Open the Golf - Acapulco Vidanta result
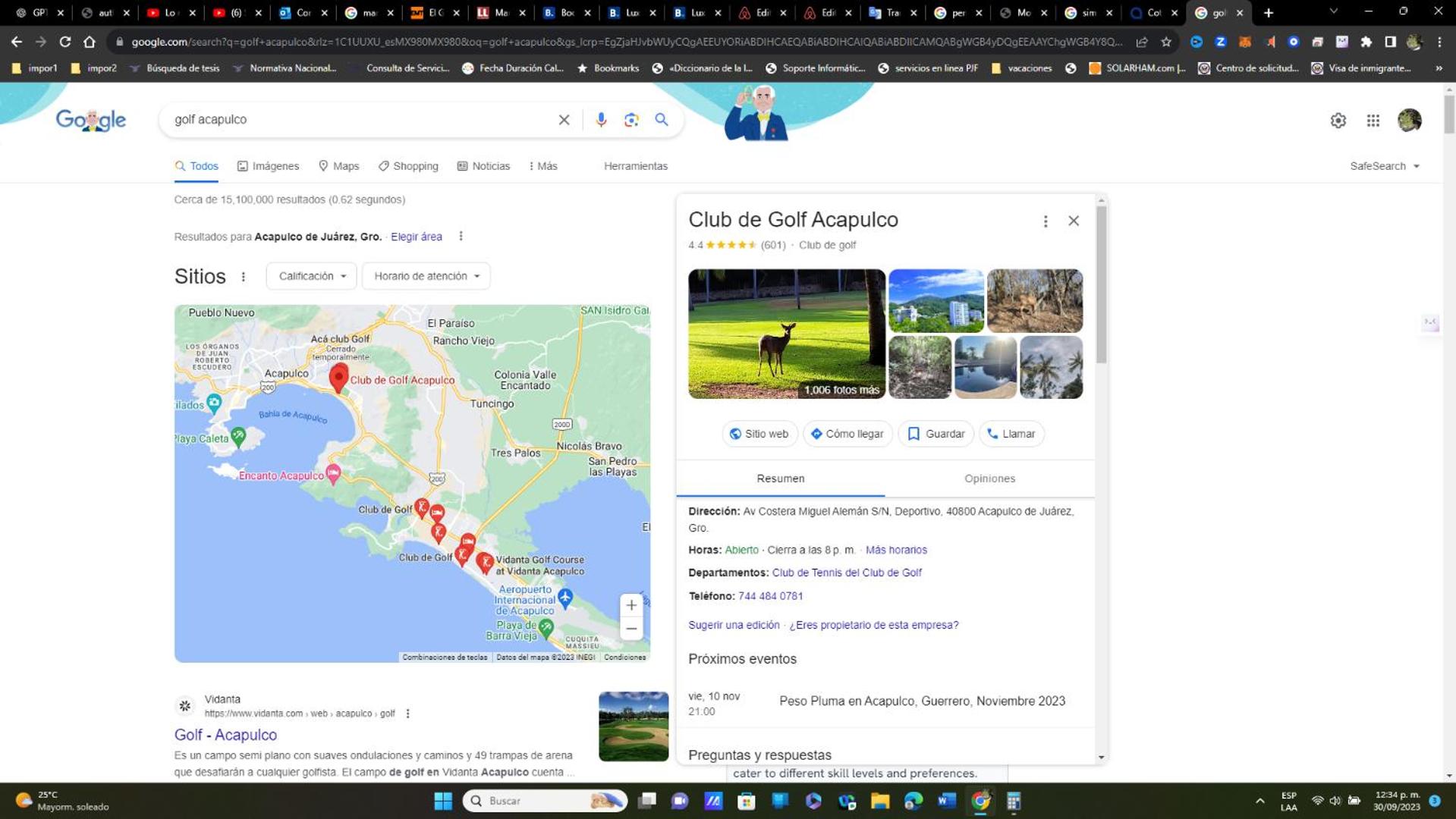 pyautogui.click(x=225, y=735)
